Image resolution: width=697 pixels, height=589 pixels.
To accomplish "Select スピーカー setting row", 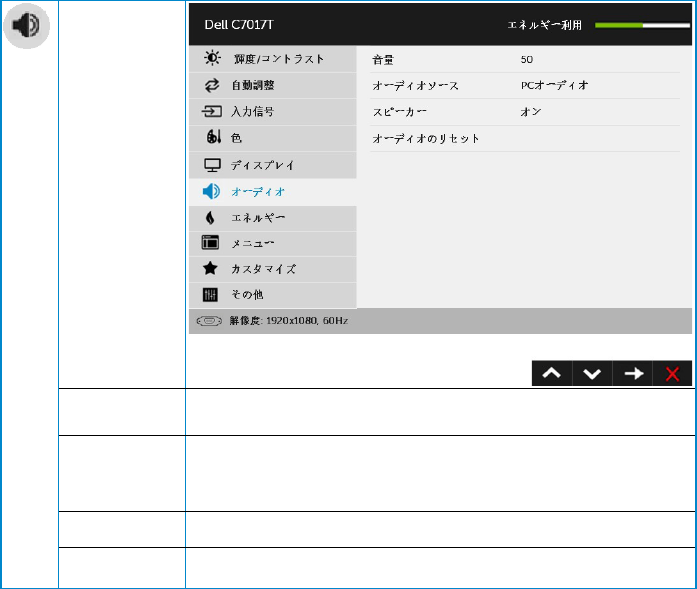I will tap(525, 112).
